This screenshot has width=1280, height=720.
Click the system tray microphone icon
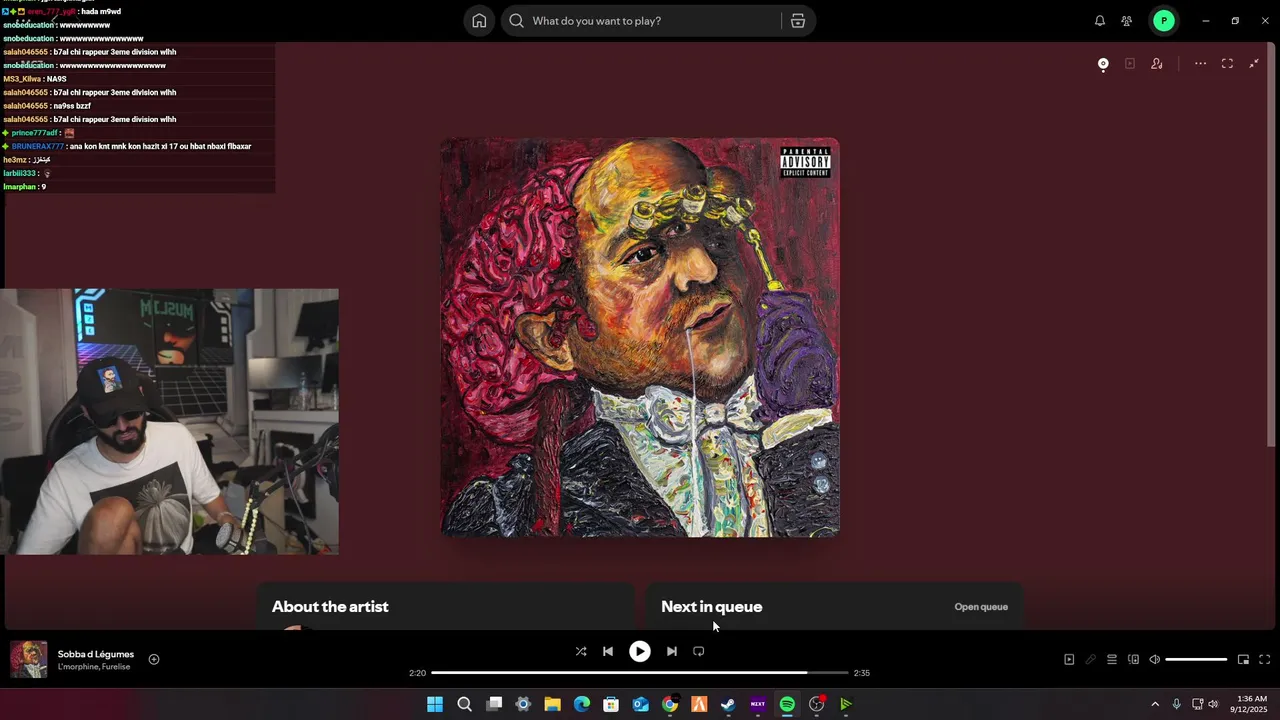click(1177, 705)
